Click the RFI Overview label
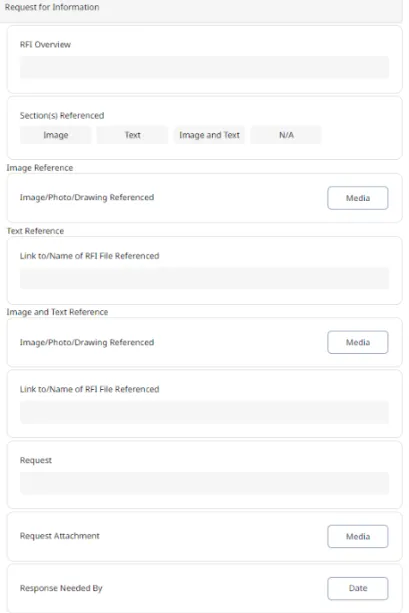409x613 pixels. click(x=45, y=45)
